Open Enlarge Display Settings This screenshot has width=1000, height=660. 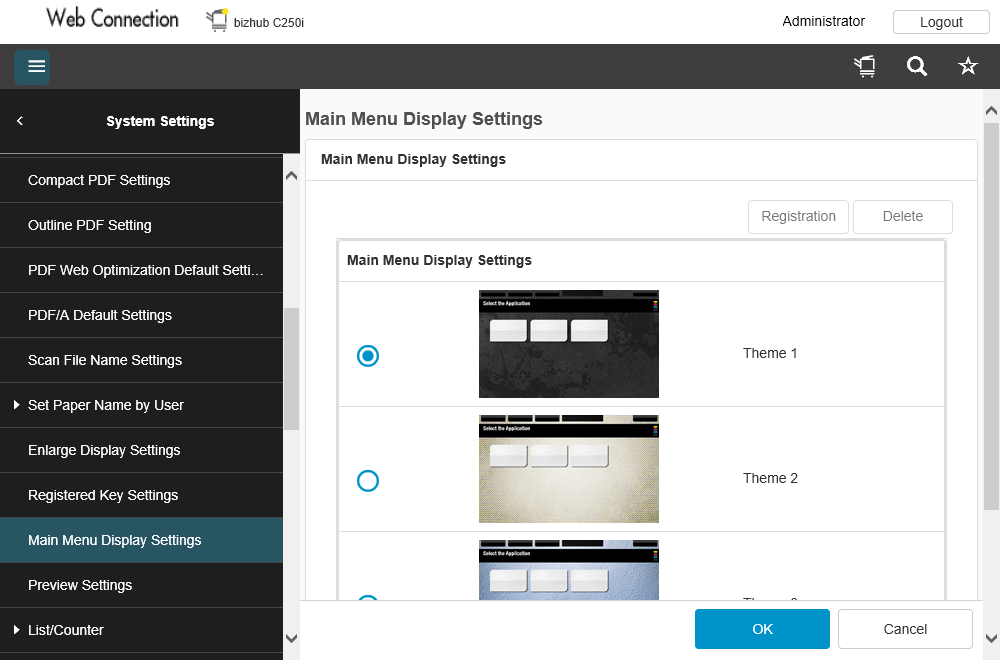pyautogui.click(x=141, y=450)
